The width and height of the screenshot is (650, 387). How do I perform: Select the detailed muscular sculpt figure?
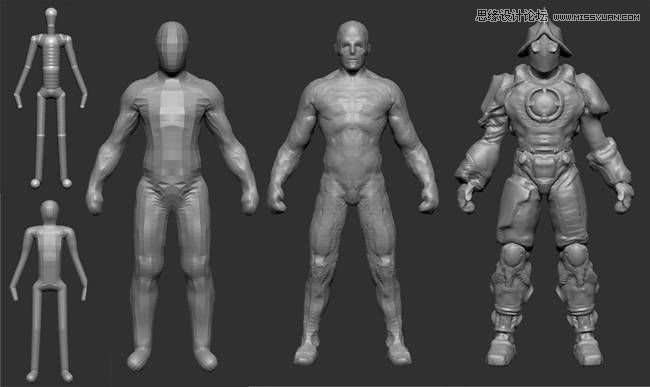(x=352, y=193)
